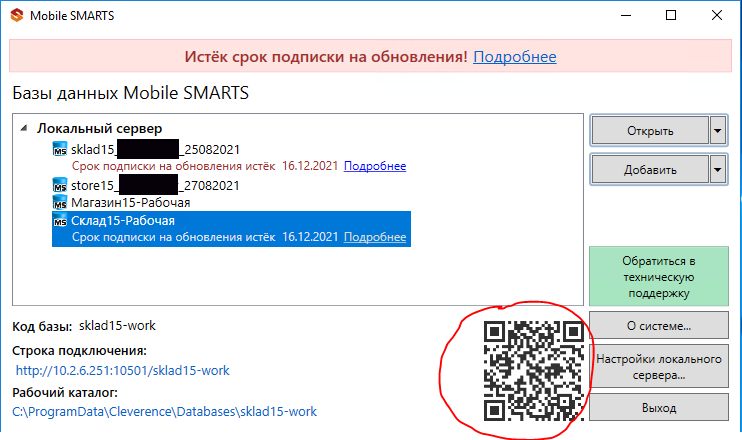This screenshot has width=742, height=440.
Task: Click database icon next to Магазин15-Рабочая
Action: (60, 202)
